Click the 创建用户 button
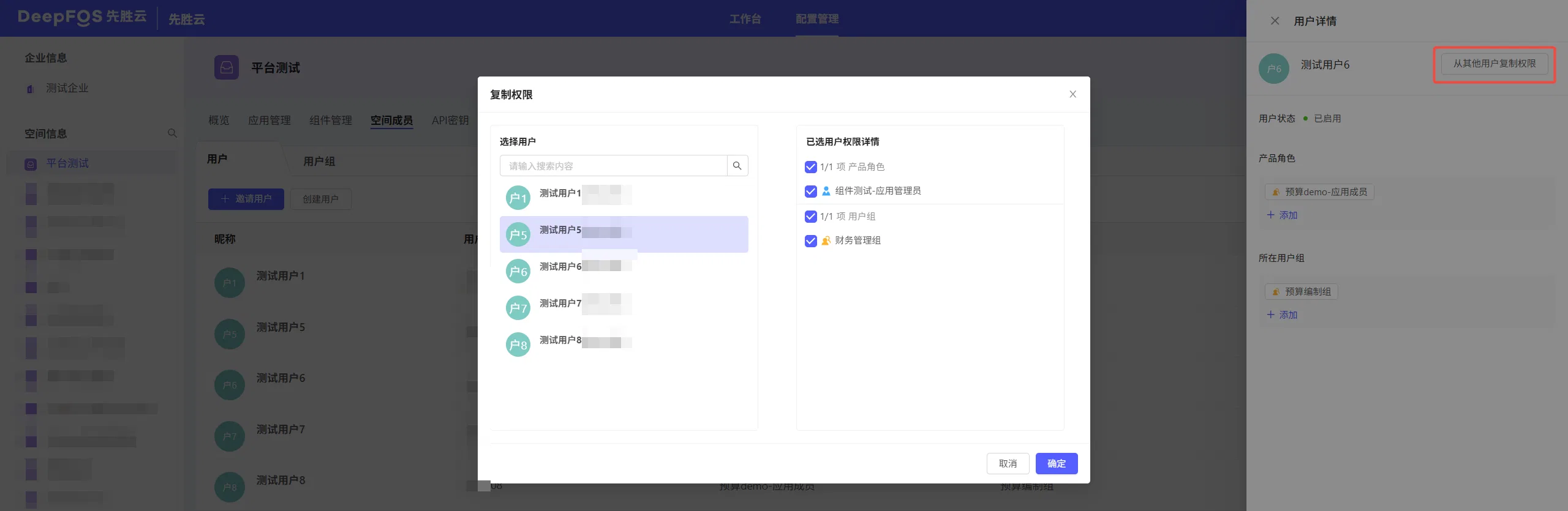This screenshot has width=1568, height=511. pyautogui.click(x=320, y=199)
